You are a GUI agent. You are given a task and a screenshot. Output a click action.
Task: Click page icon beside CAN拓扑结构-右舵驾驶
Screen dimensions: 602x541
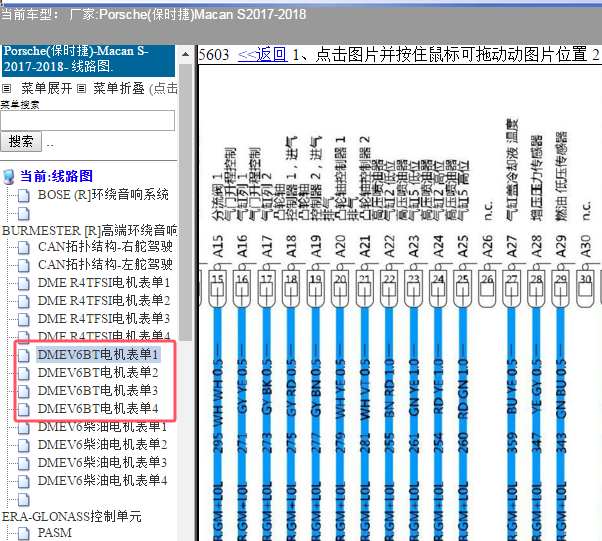24,247
